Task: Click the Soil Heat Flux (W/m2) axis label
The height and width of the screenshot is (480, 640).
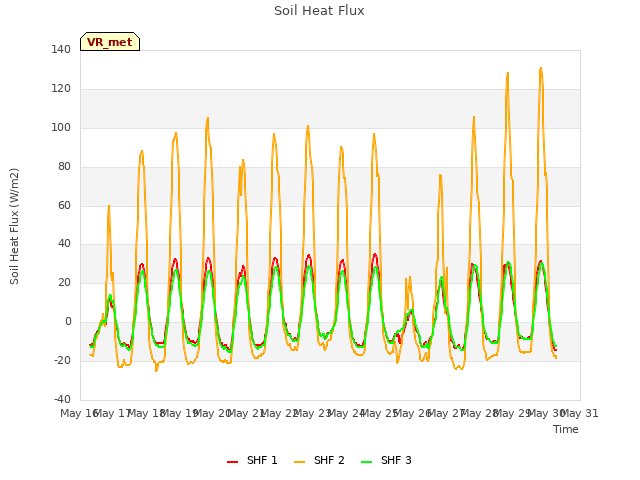Action: 14,226
